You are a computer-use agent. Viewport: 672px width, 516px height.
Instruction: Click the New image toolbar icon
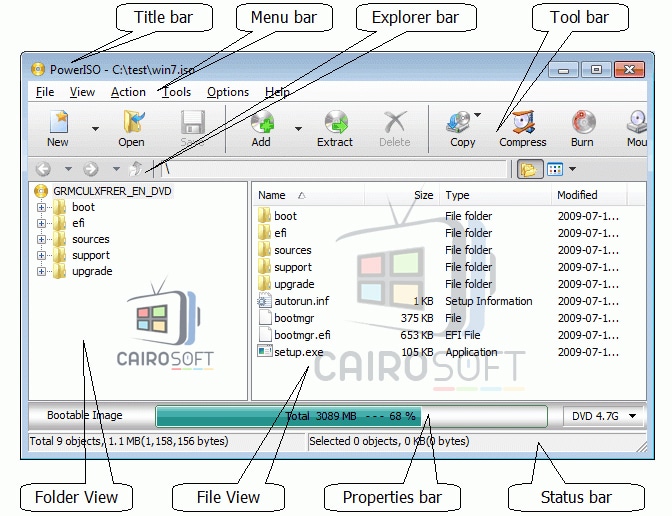pos(59,122)
